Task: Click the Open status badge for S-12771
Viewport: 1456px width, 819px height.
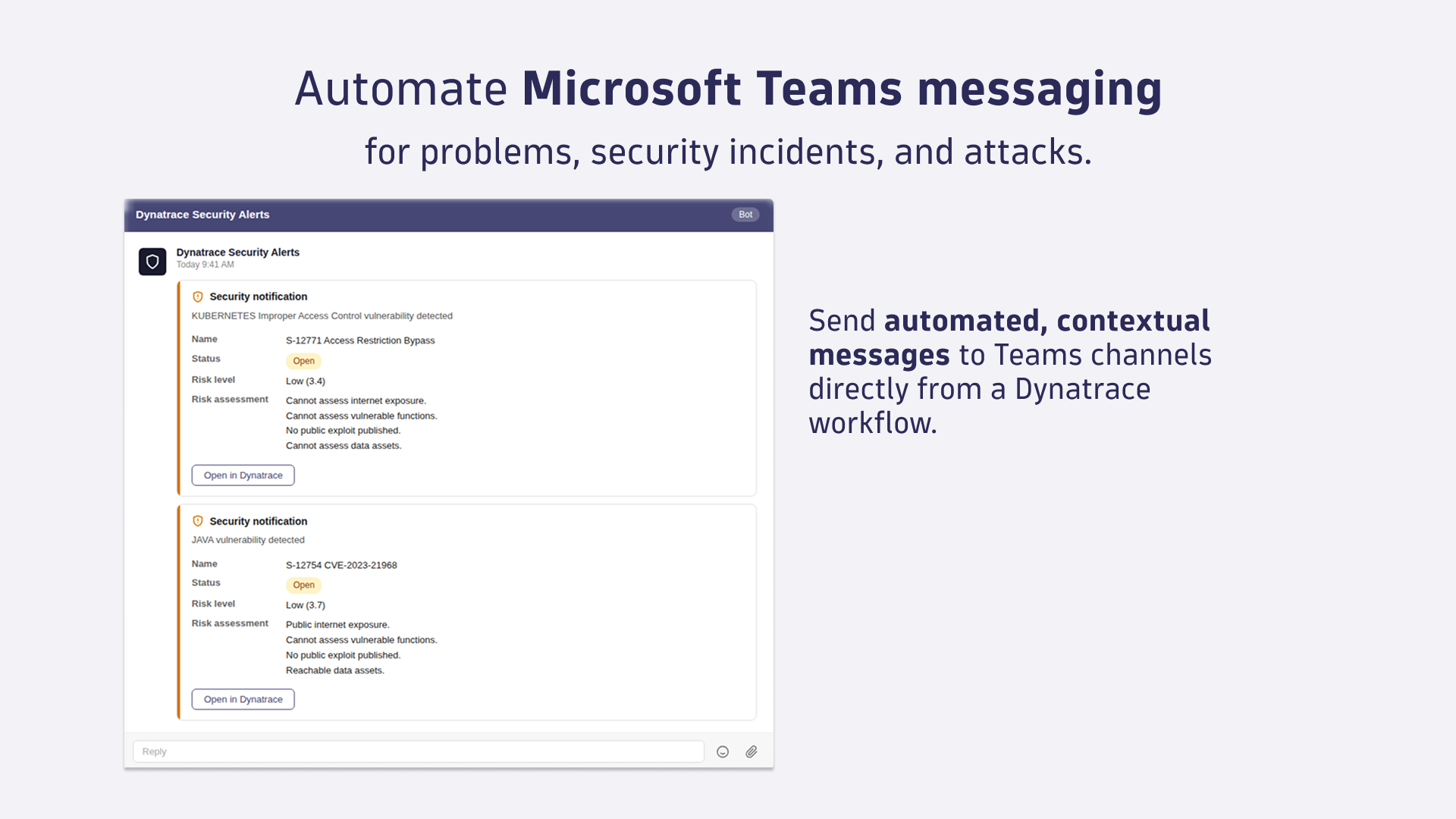Action: click(x=303, y=361)
